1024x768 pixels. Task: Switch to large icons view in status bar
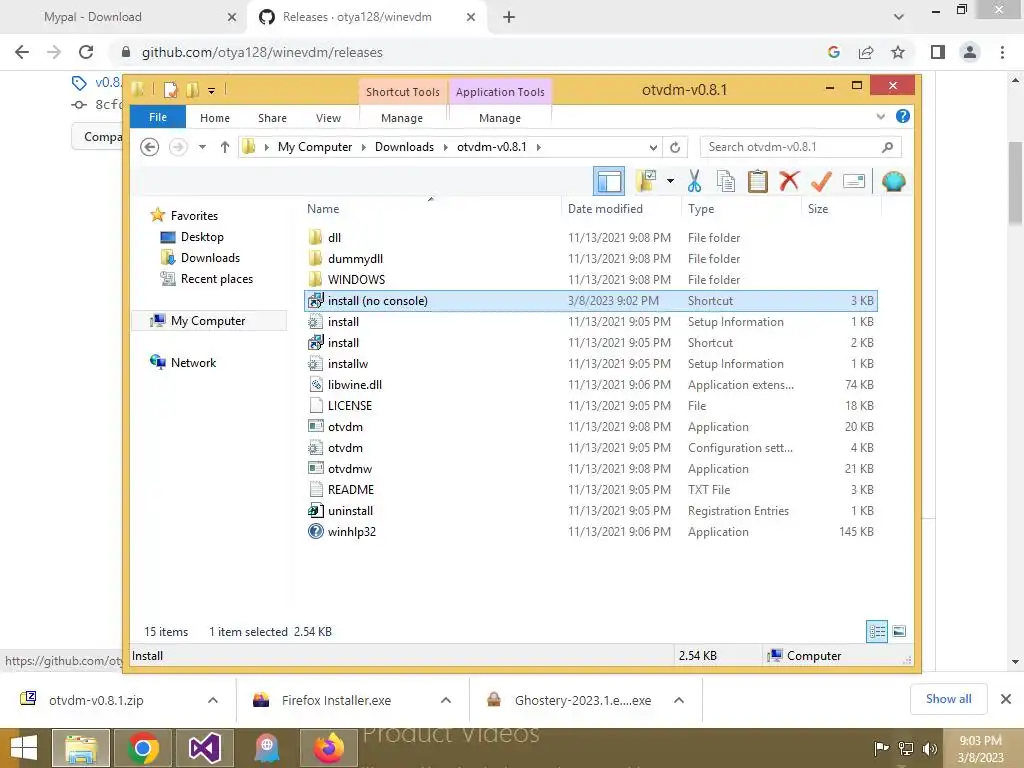[x=899, y=631]
